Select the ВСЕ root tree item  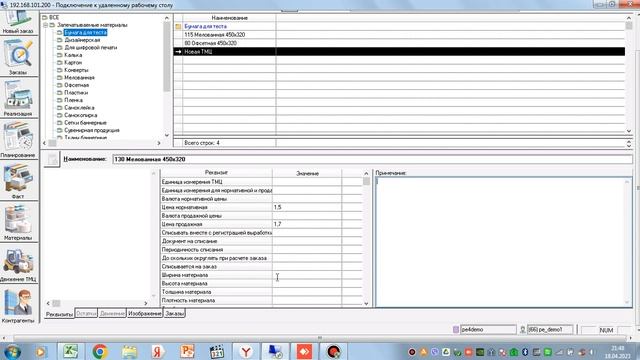[54, 18]
